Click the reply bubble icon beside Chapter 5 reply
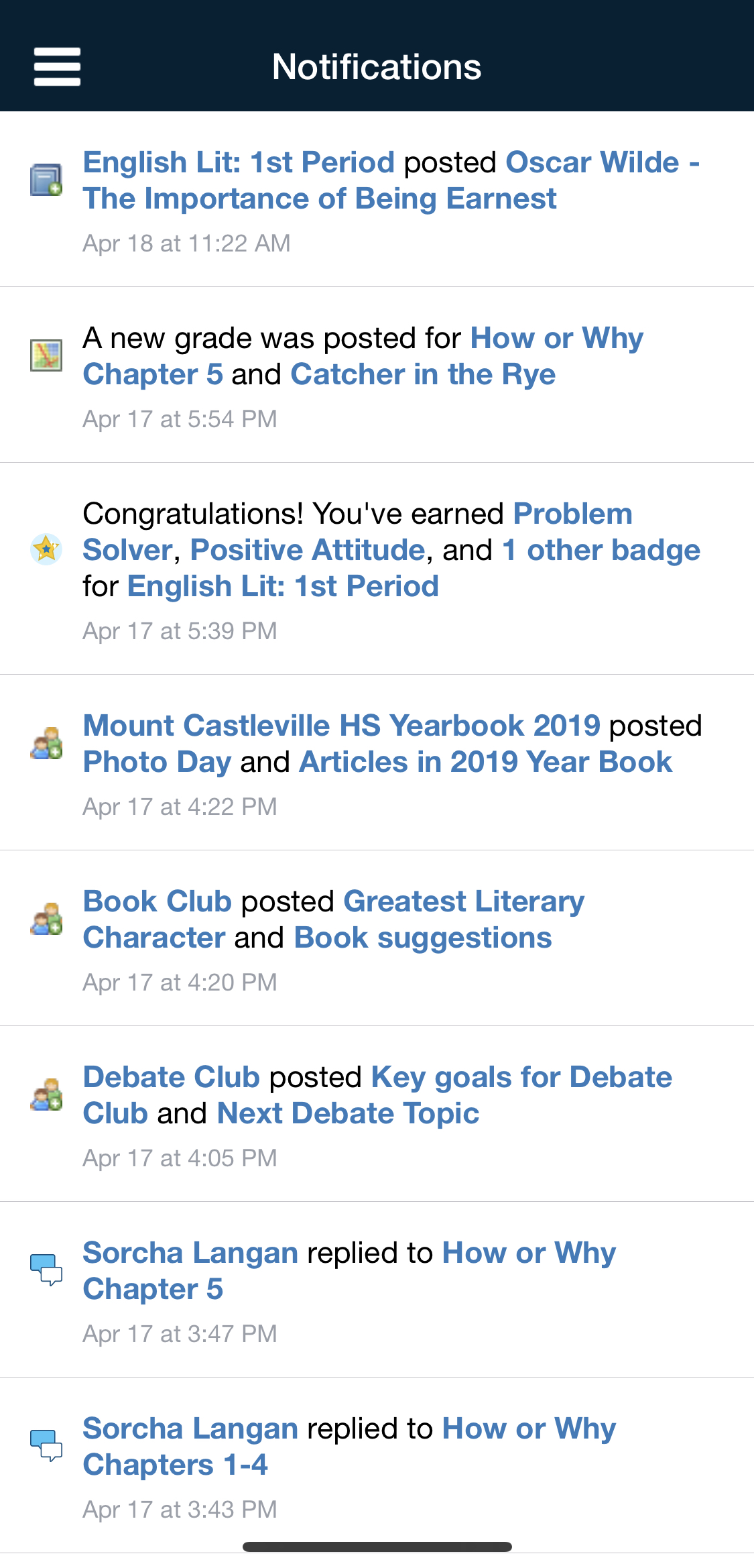Screen dimensions: 754x1568 [46, 1270]
